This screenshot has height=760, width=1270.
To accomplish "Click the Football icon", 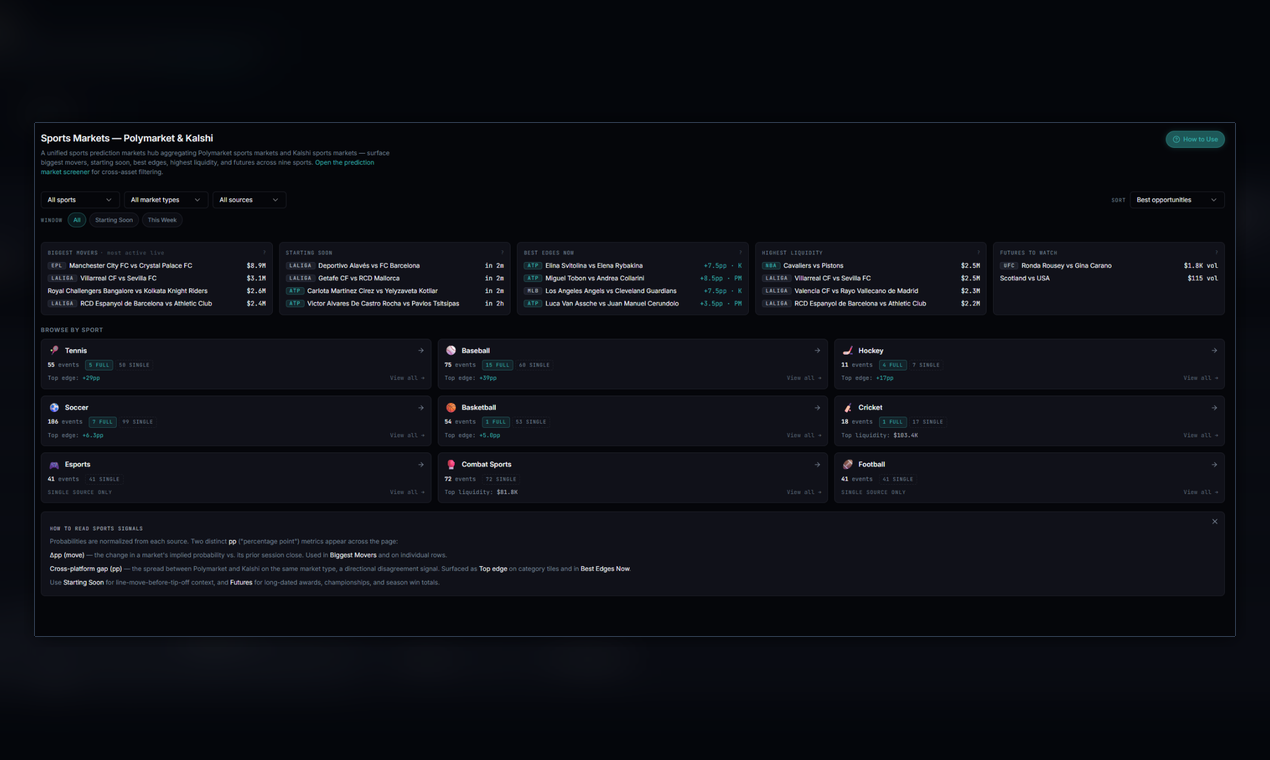I will pyautogui.click(x=848, y=464).
